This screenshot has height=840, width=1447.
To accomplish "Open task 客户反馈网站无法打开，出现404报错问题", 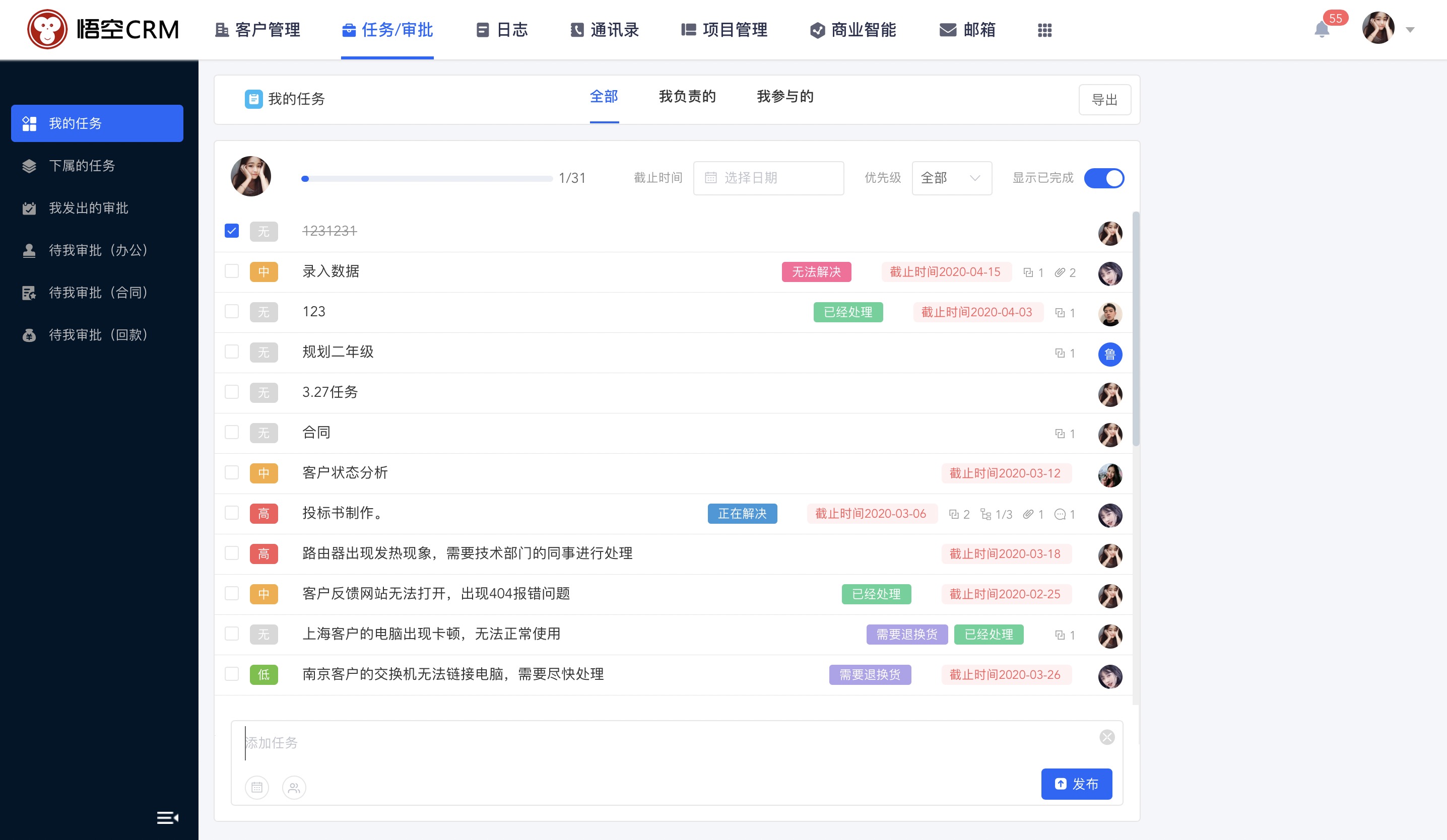I will (x=436, y=593).
